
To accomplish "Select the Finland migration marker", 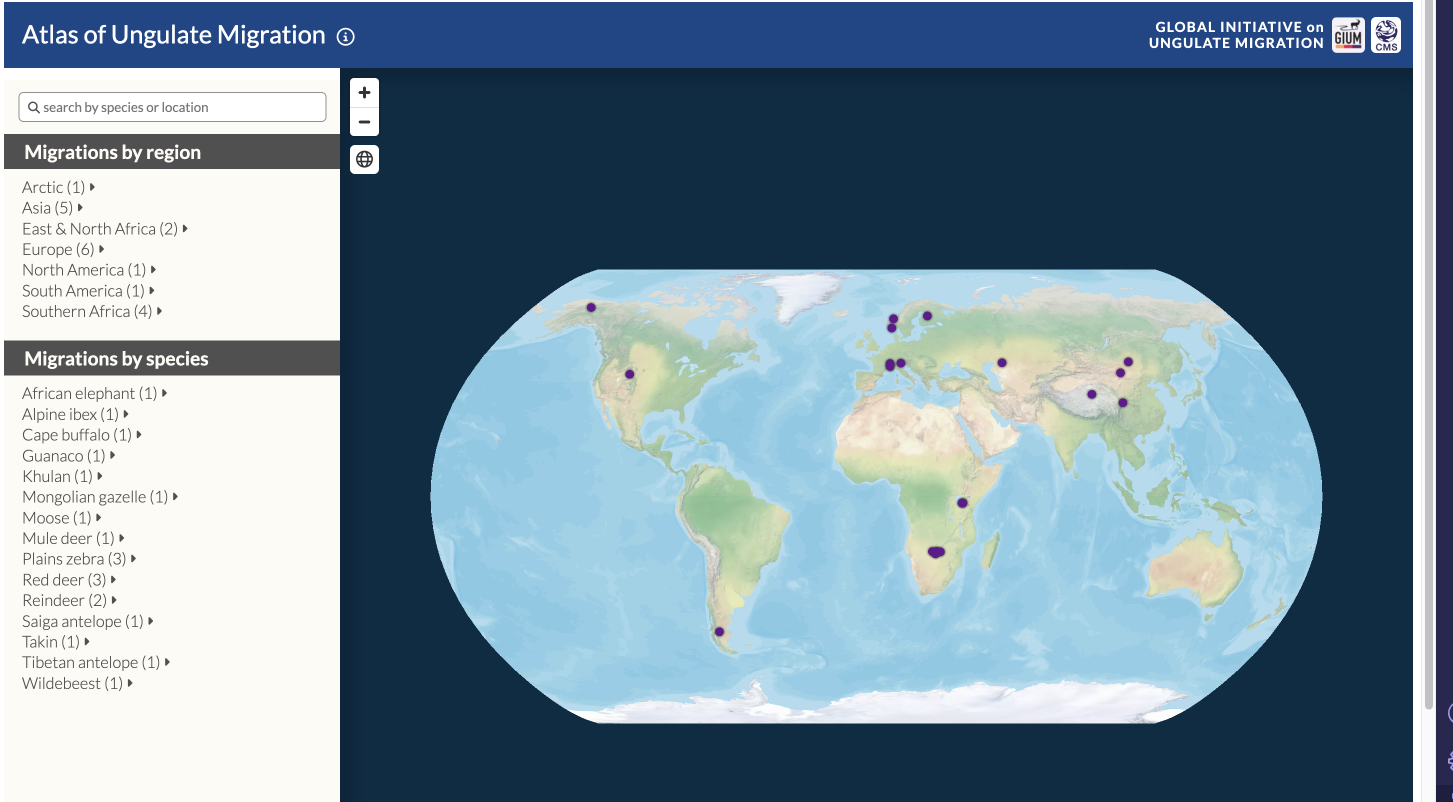I will pos(927,316).
